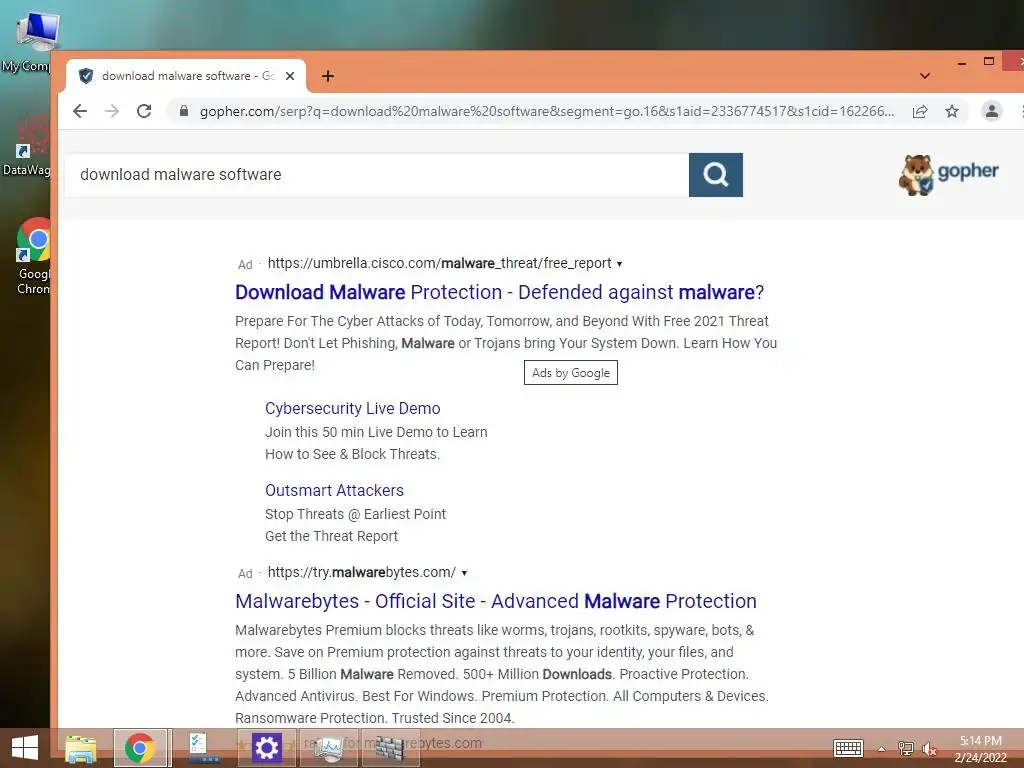Screen dimensions: 1024x768
Task: Click the umbrella.cisco.com ad URL text
Action: coord(440,263)
